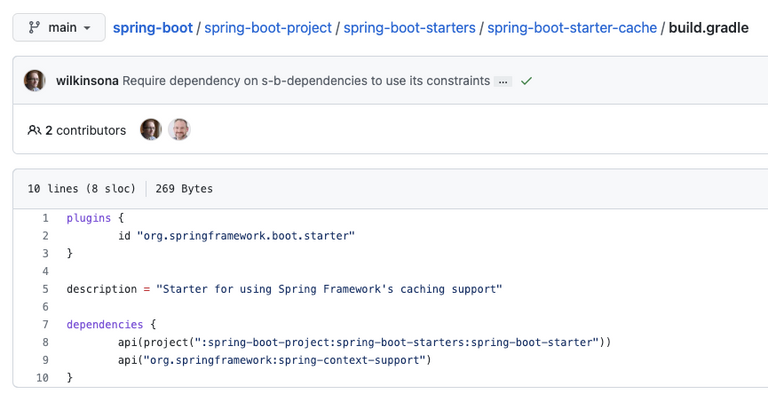Click green check commit status icon
Viewport: 768px width, 400px height.
click(527, 81)
